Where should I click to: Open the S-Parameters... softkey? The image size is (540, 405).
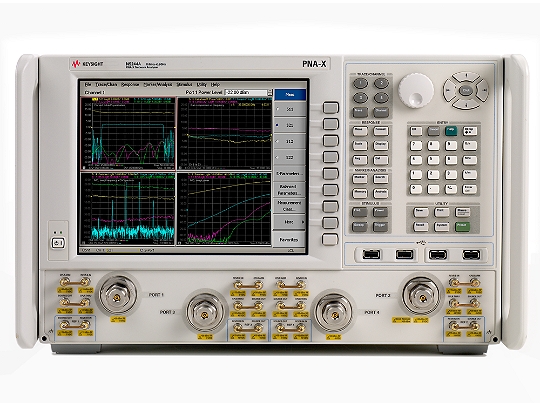coord(290,174)
